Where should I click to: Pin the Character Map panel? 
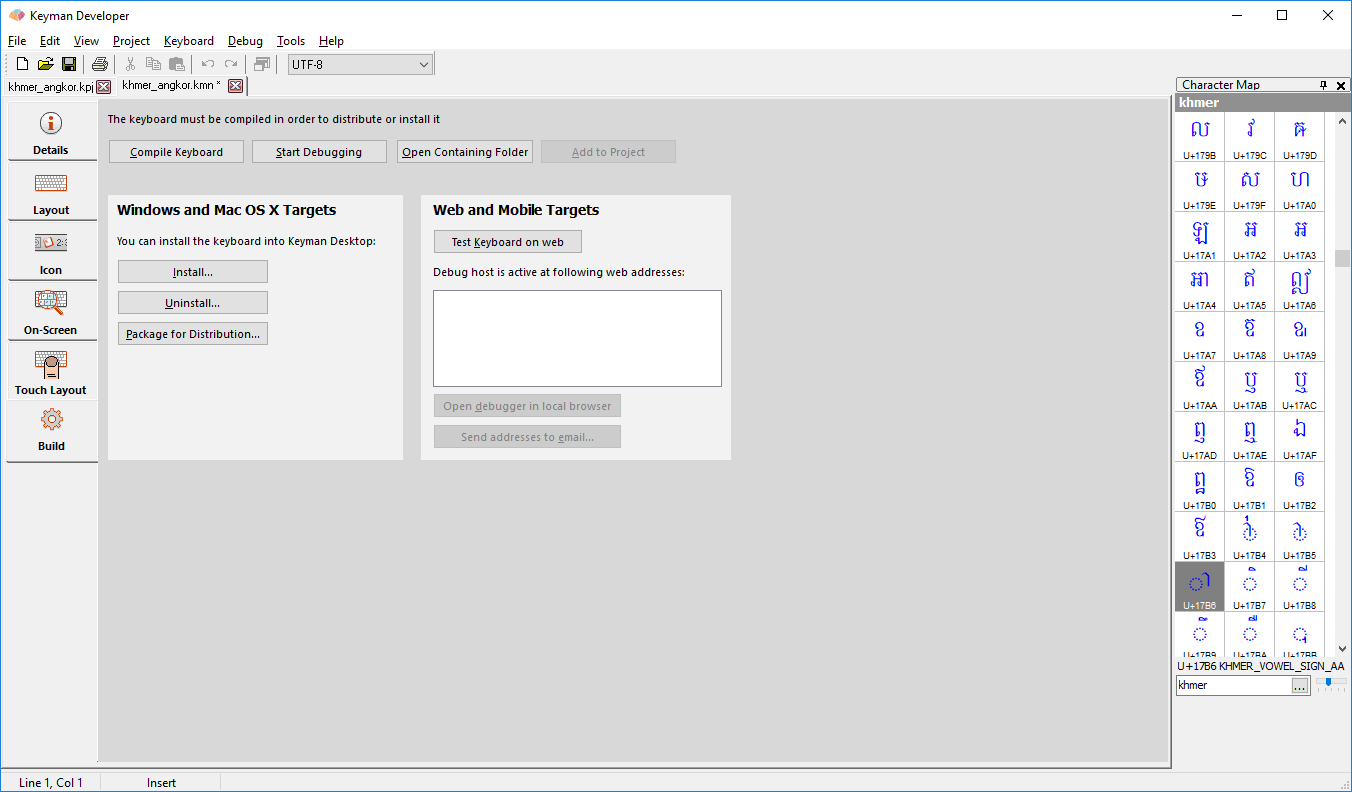point(1323,85)
